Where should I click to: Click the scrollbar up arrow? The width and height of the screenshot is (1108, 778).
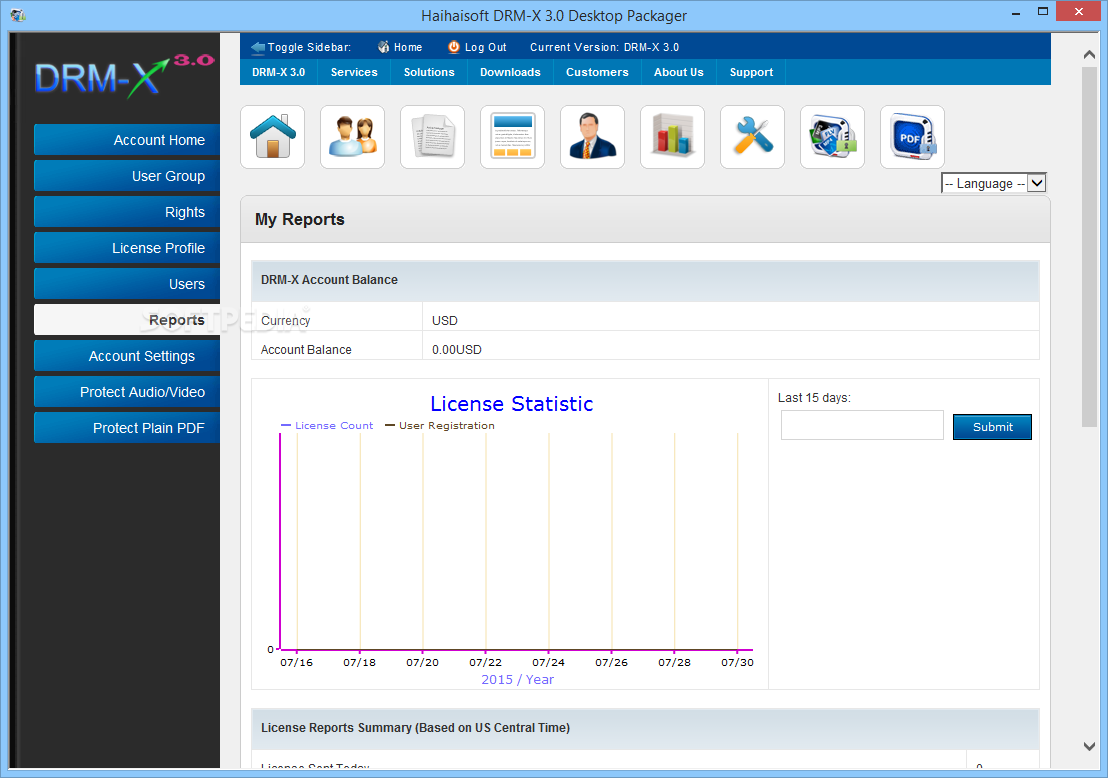pyautogui.click(x=1089, y=54)
